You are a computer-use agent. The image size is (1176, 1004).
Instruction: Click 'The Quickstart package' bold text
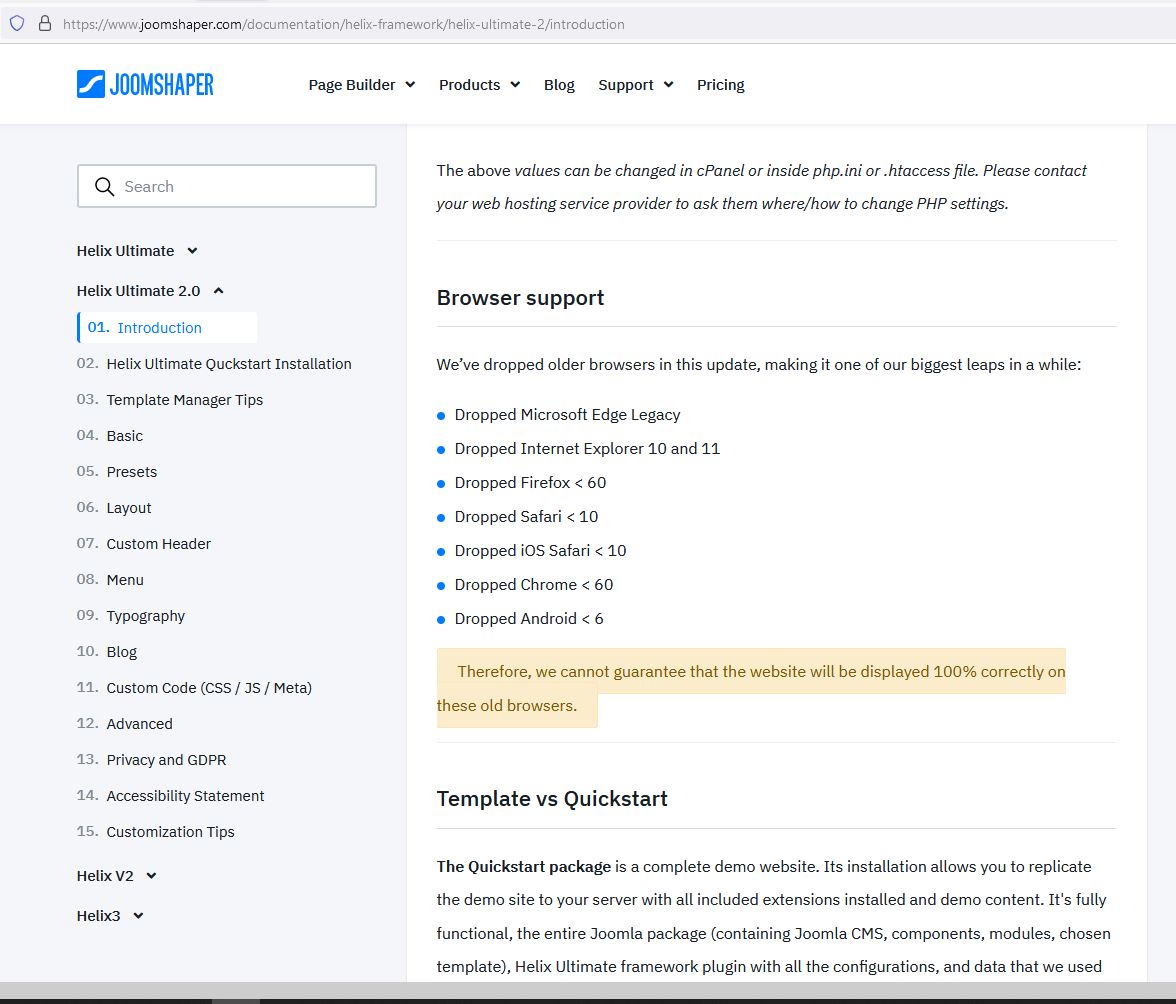tap(524, 867)
